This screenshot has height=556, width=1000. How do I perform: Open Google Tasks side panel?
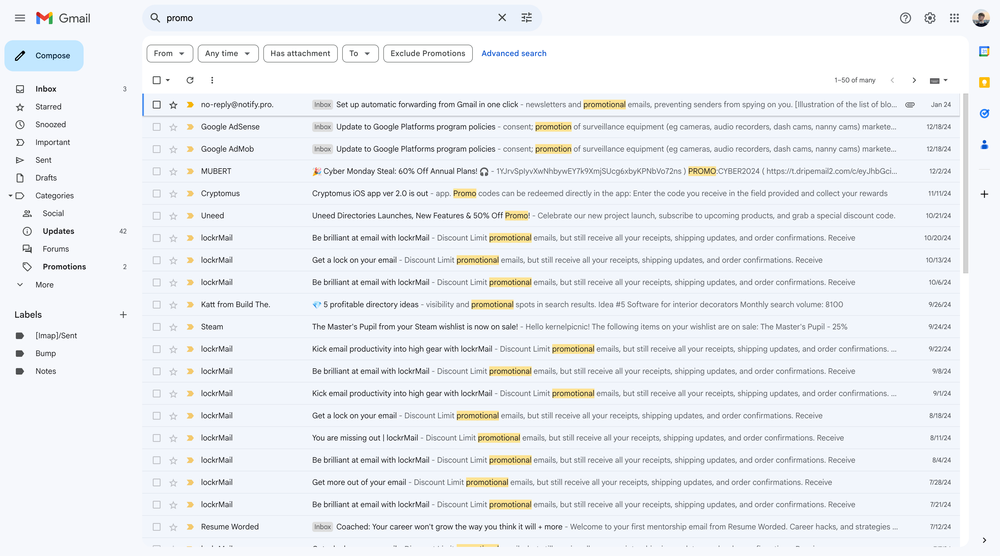(984, 113)
